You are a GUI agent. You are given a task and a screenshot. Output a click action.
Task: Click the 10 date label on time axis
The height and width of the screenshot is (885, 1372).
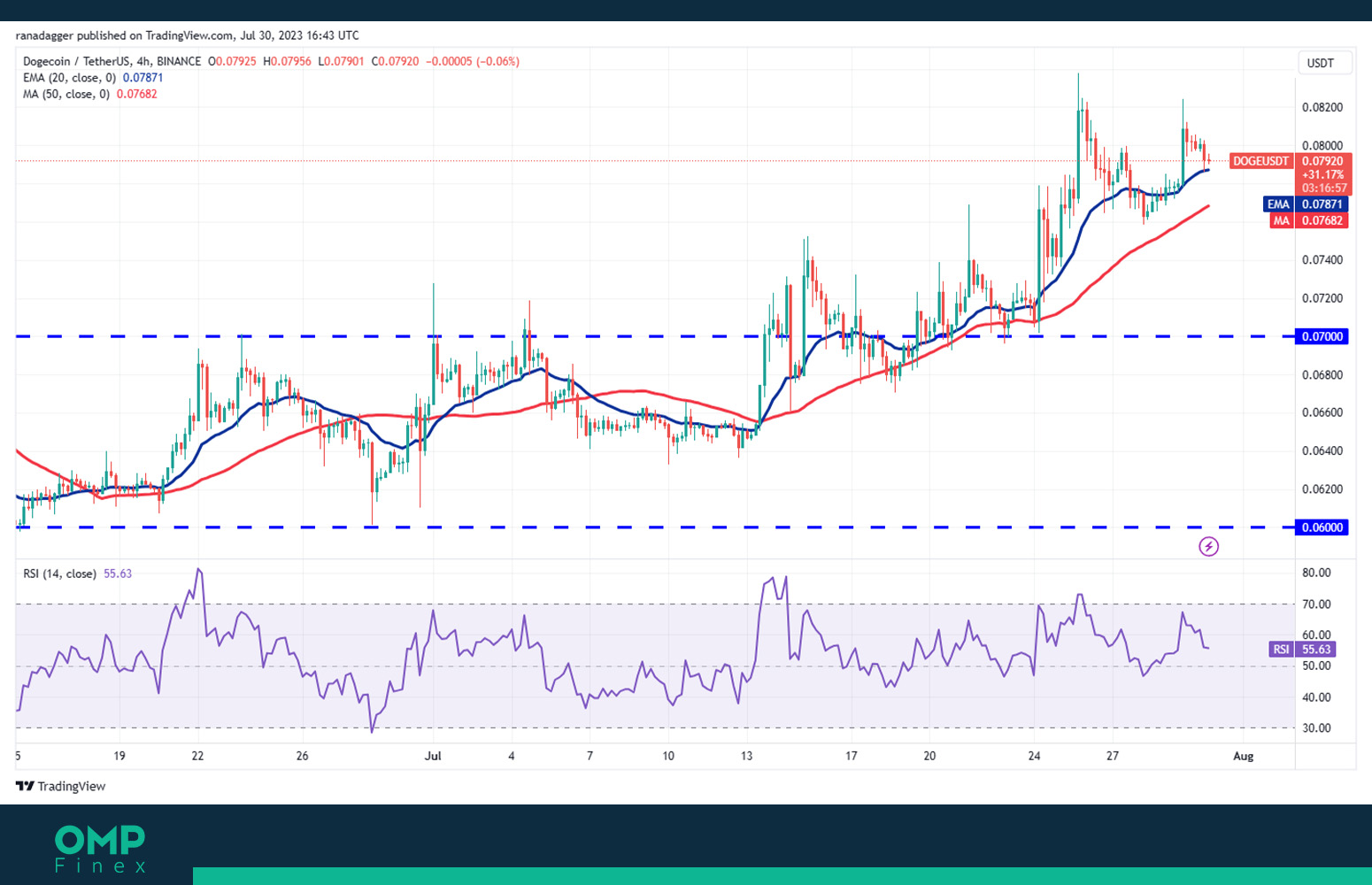pos(668,756)
